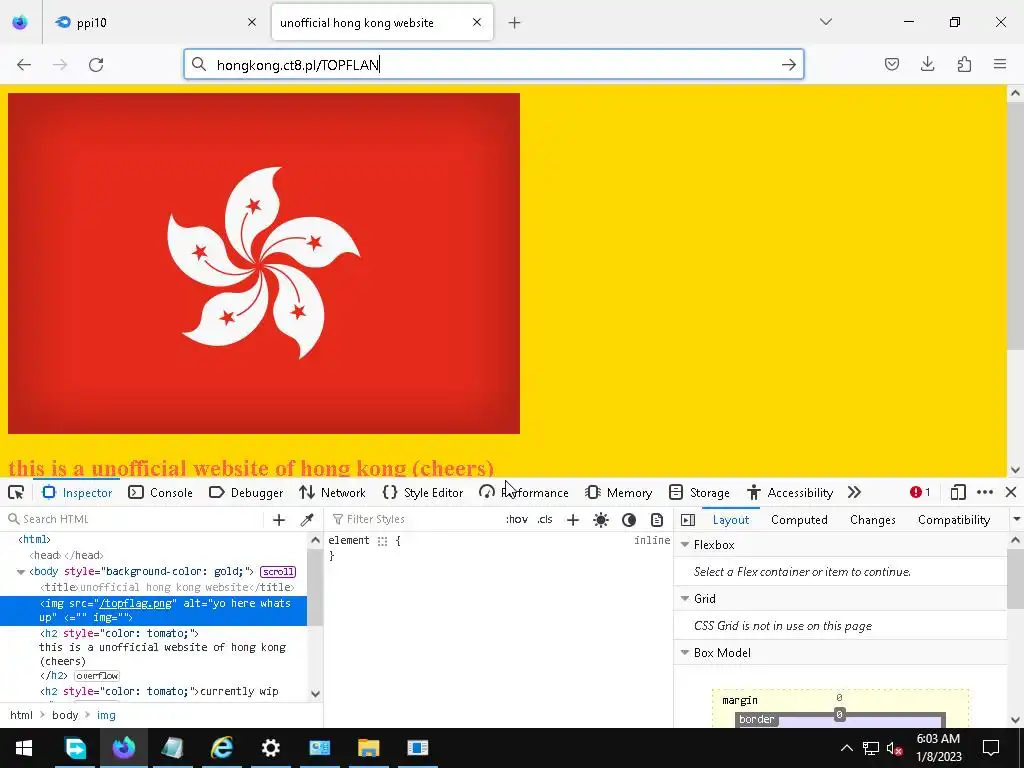Click the html breadcrumb item
The height and width of the screenshot is (768, 1024).
tap(21, 715)
